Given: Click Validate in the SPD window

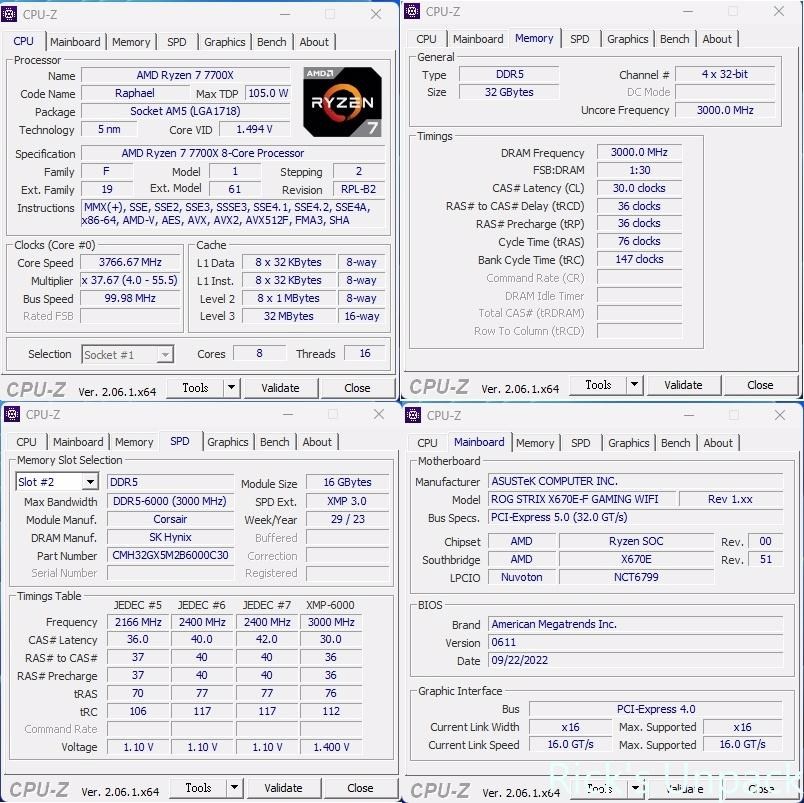Looking at the screenshot, I should (284, 788).
